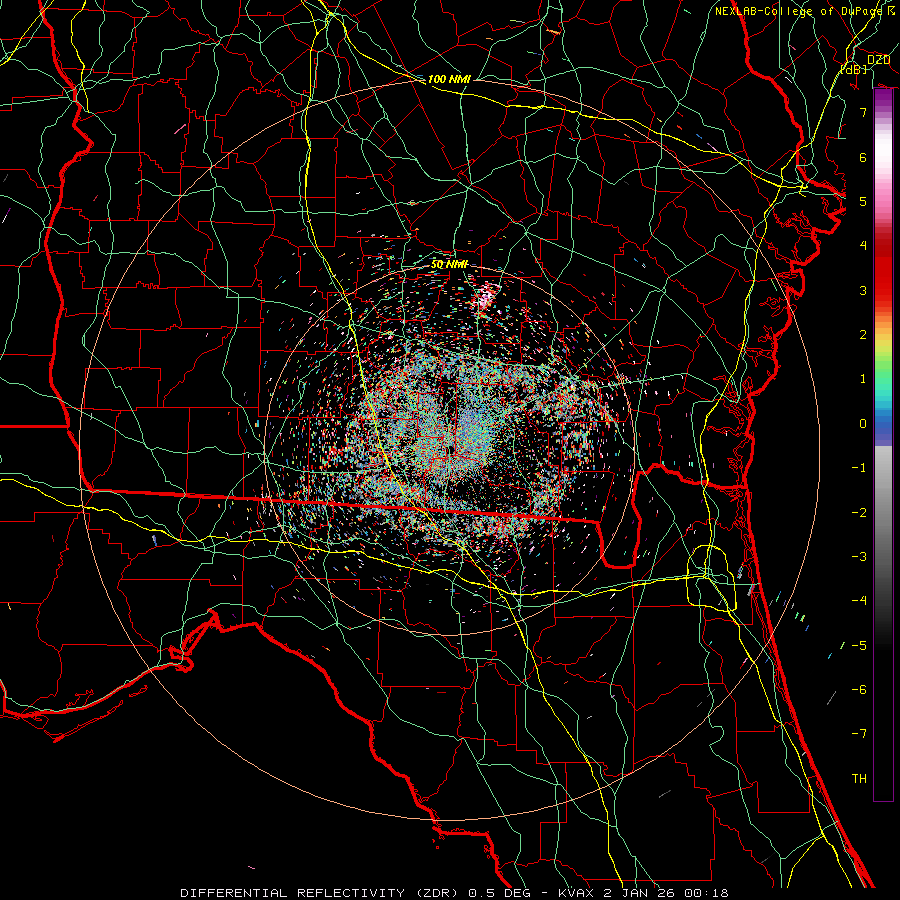Click the 3 value on color scale
Screen dimensions: 900x900
tap(863, 290)
